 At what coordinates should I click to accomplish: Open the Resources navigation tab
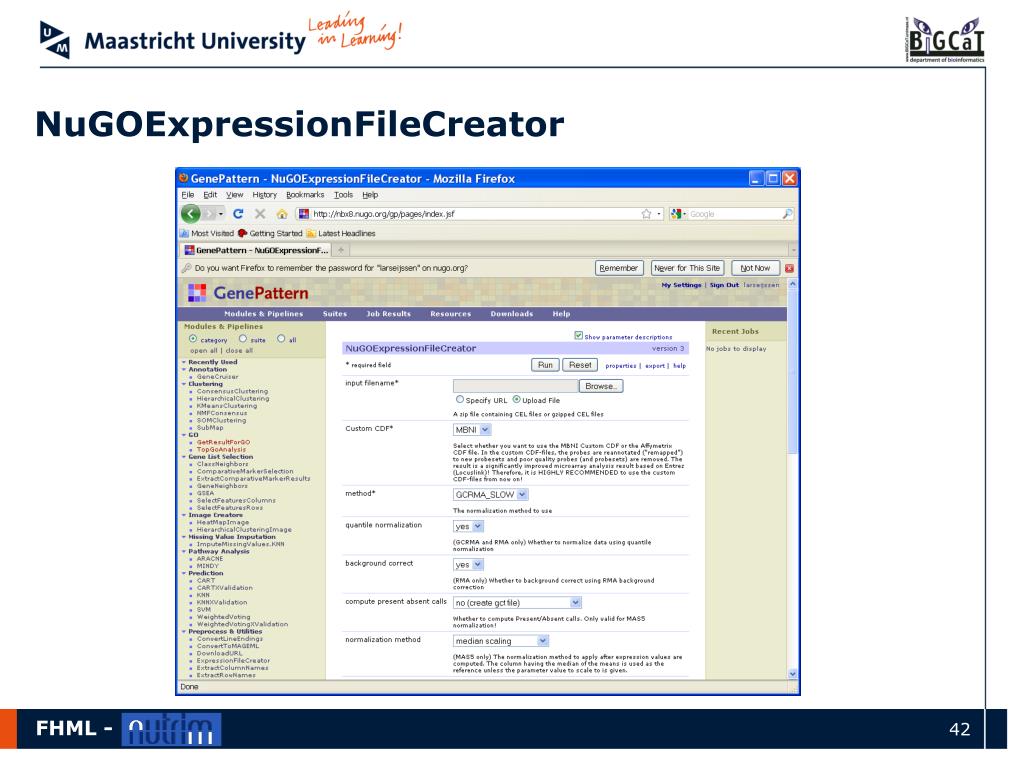(x=451, y=314)
